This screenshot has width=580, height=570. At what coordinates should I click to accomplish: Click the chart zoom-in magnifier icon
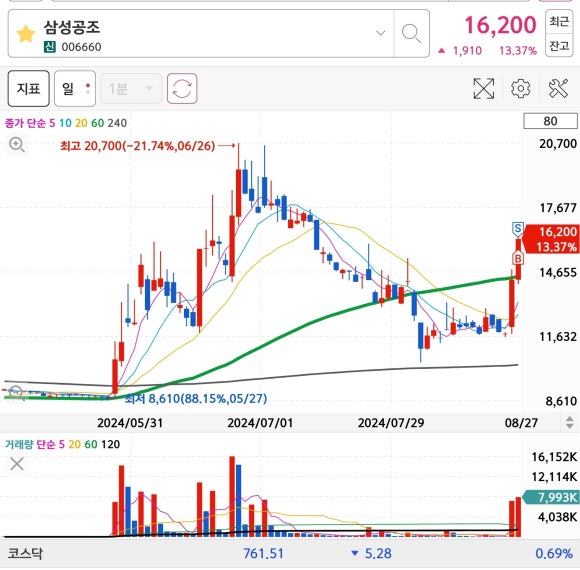[x=17, y=145]
